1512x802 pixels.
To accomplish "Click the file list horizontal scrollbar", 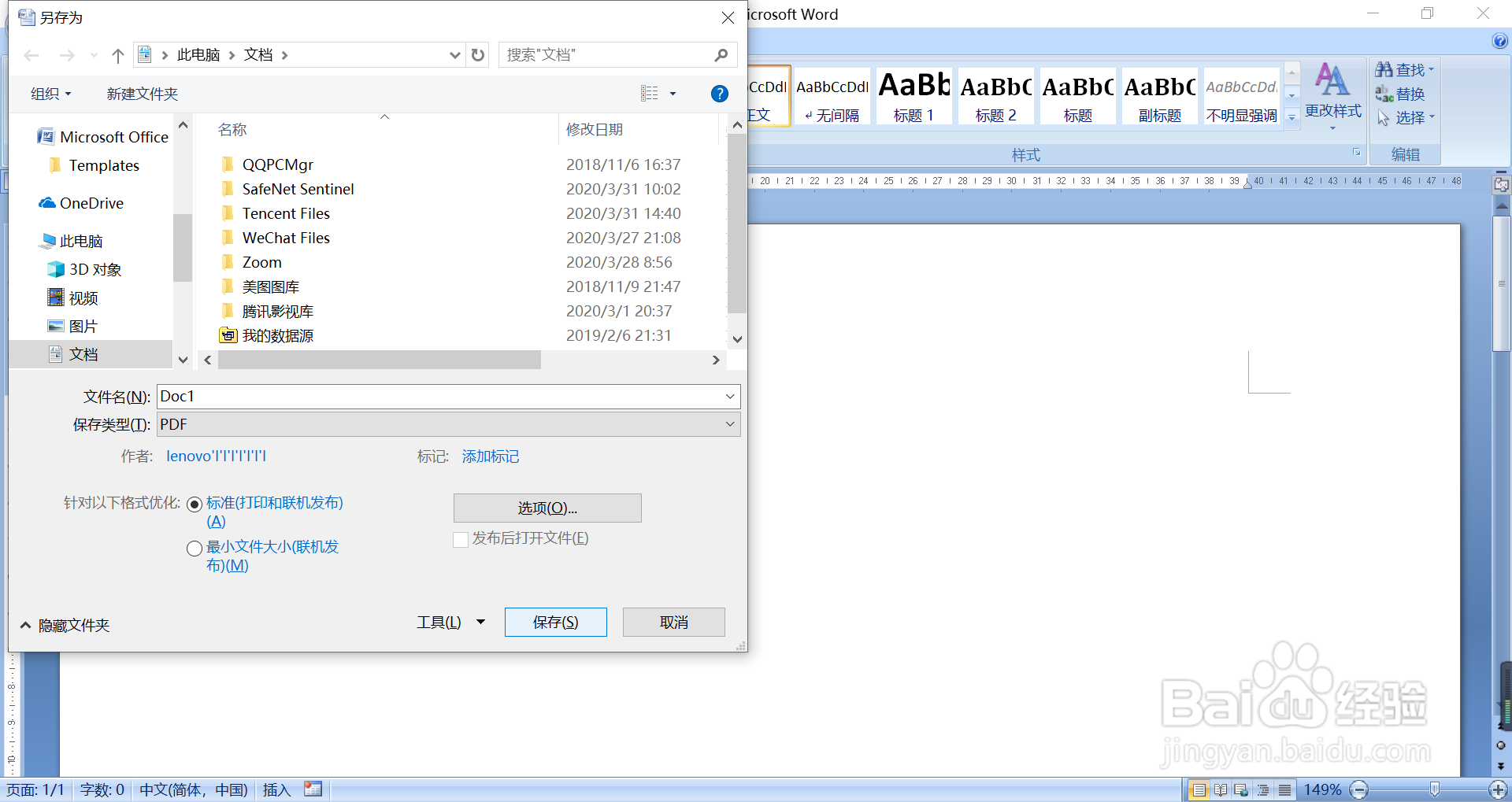I will (x=380, y=360).
